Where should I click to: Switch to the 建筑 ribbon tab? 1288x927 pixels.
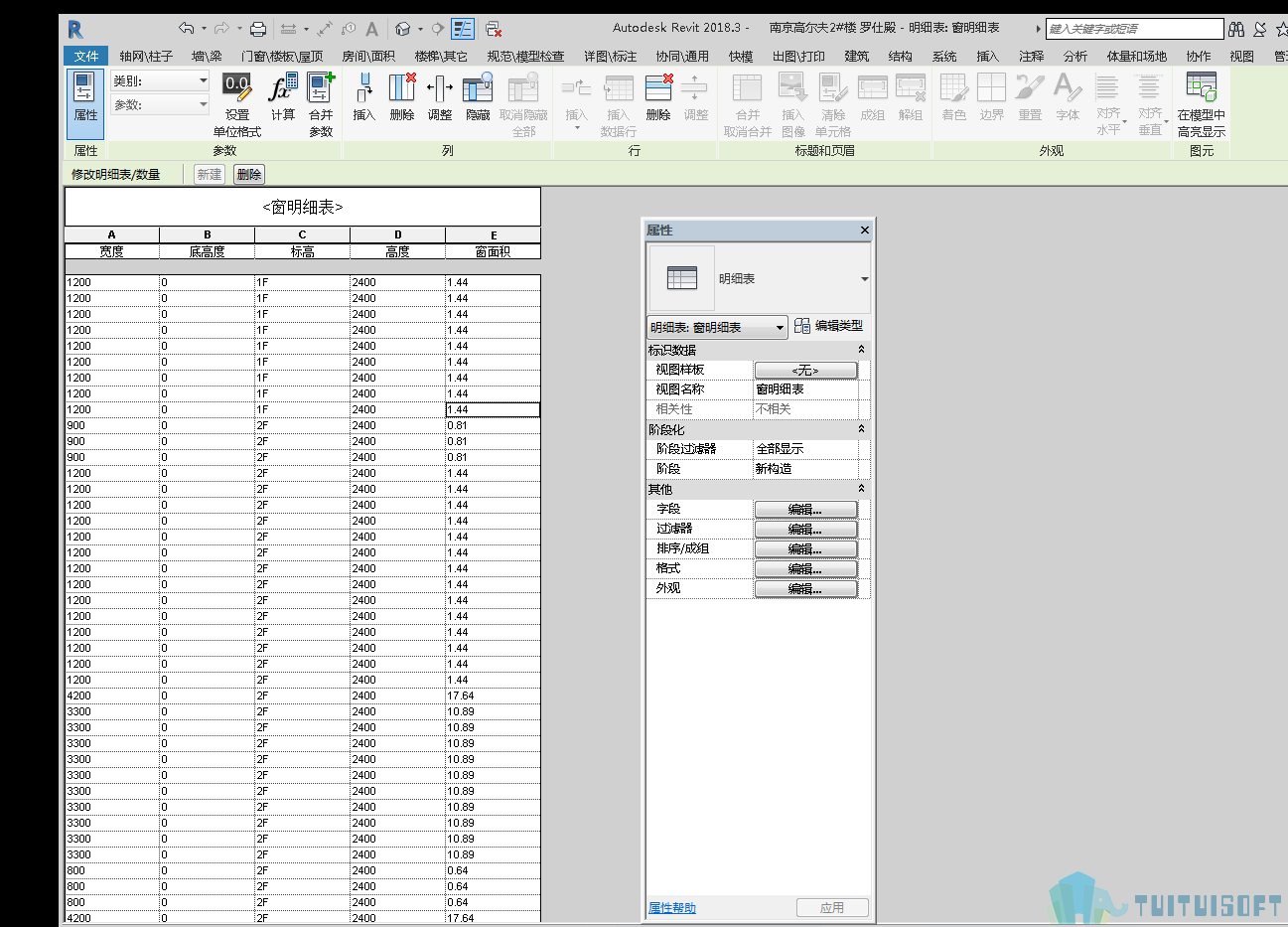pos(856,57)
